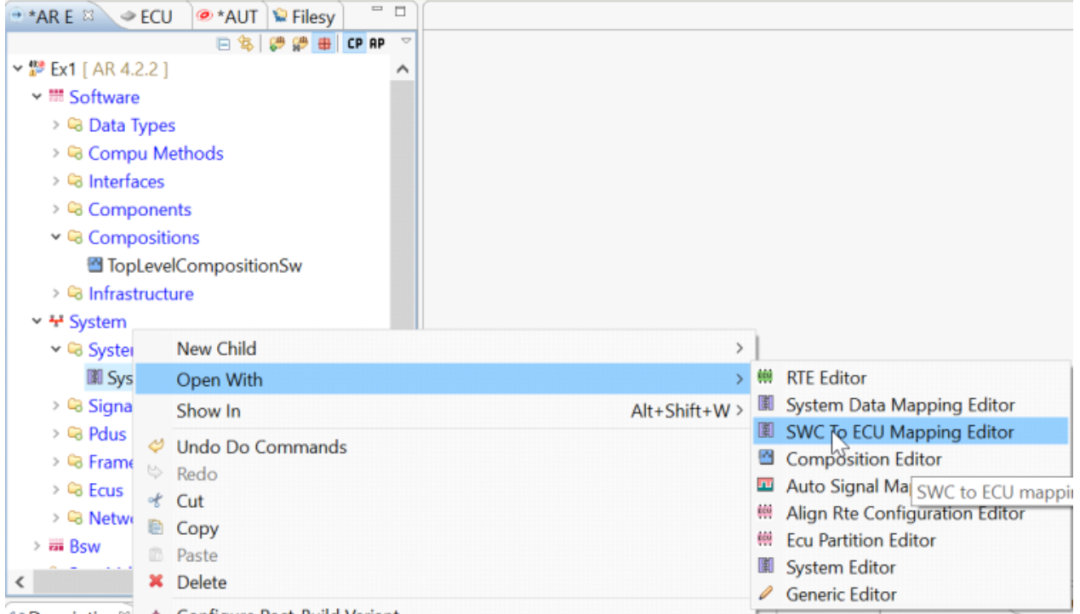The height and width of the screenshot is (614, 1080).
Task: Collapse the Compositions folder
Action: click(x=56, y=237)
